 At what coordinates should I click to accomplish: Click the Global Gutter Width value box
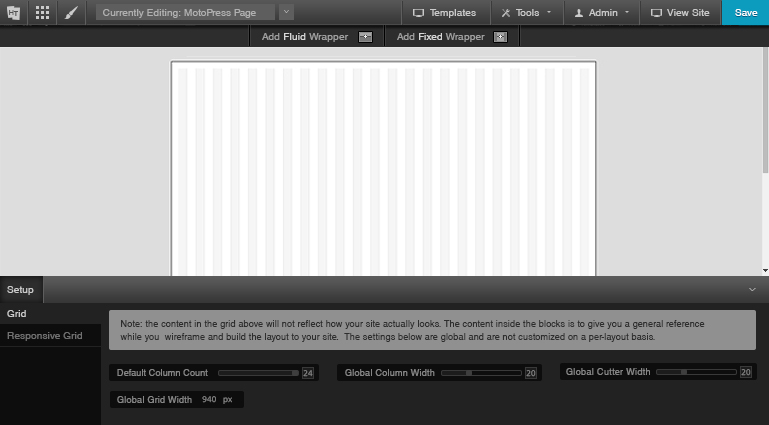(745, 372)
